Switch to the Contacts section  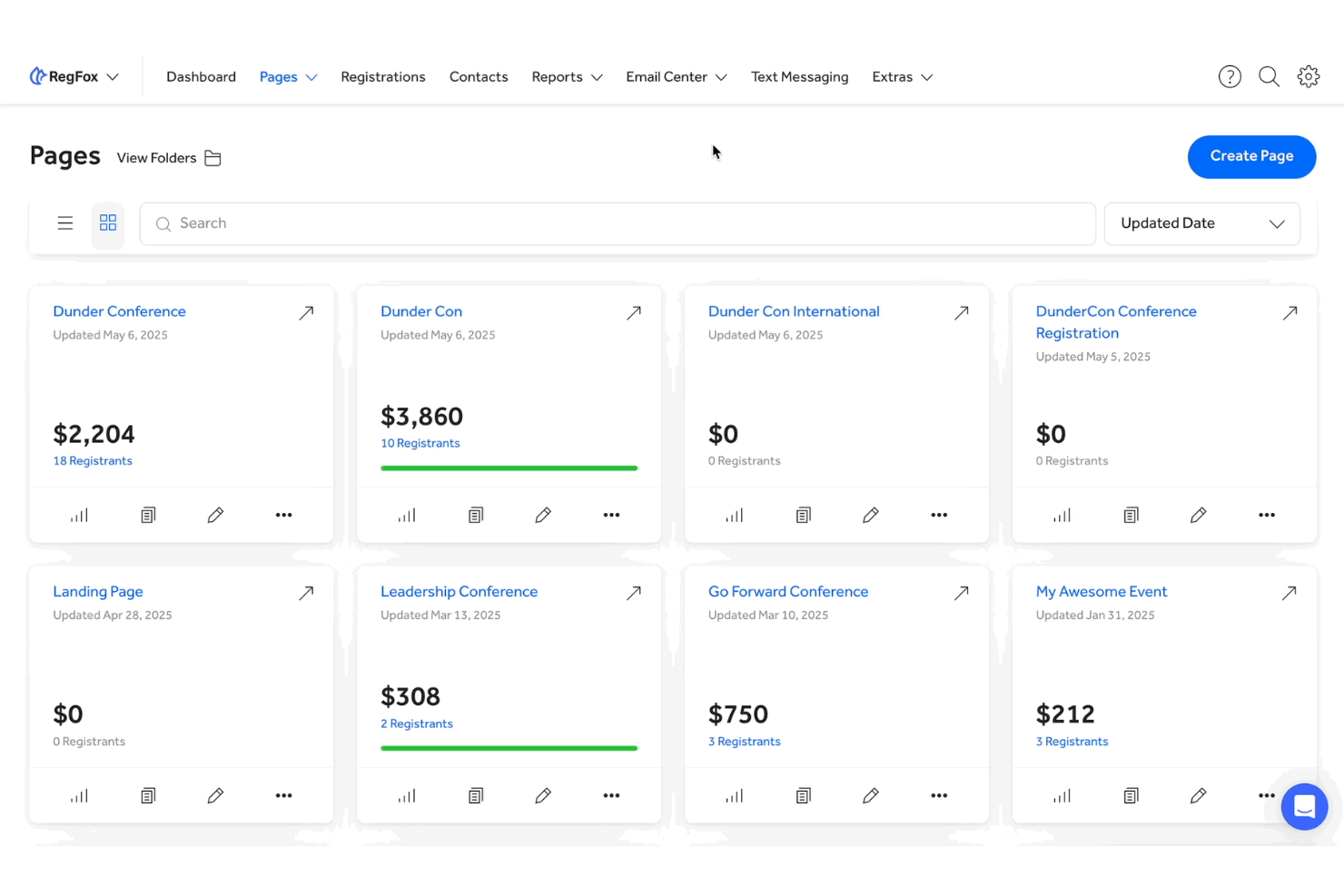pyautogui.click(x=479, y=76)
